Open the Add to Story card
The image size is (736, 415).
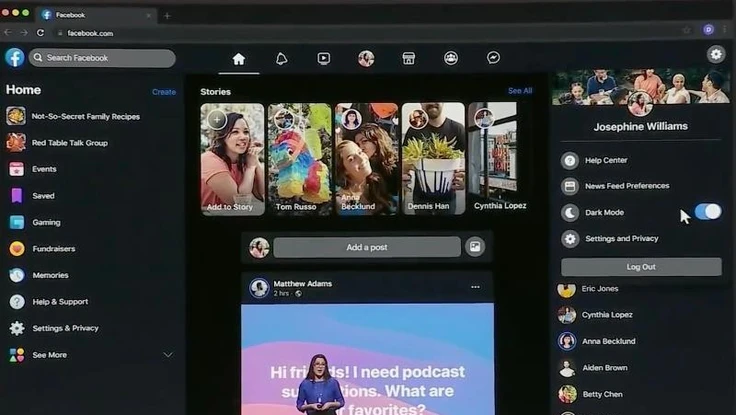coord(232,159)
